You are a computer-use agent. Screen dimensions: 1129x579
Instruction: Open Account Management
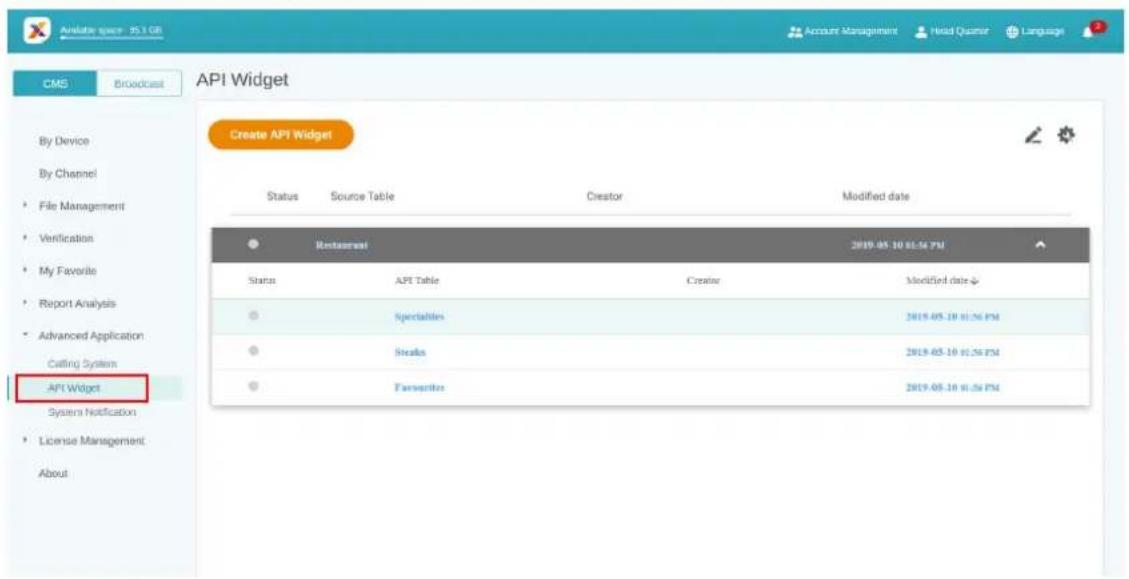point(842,32)
